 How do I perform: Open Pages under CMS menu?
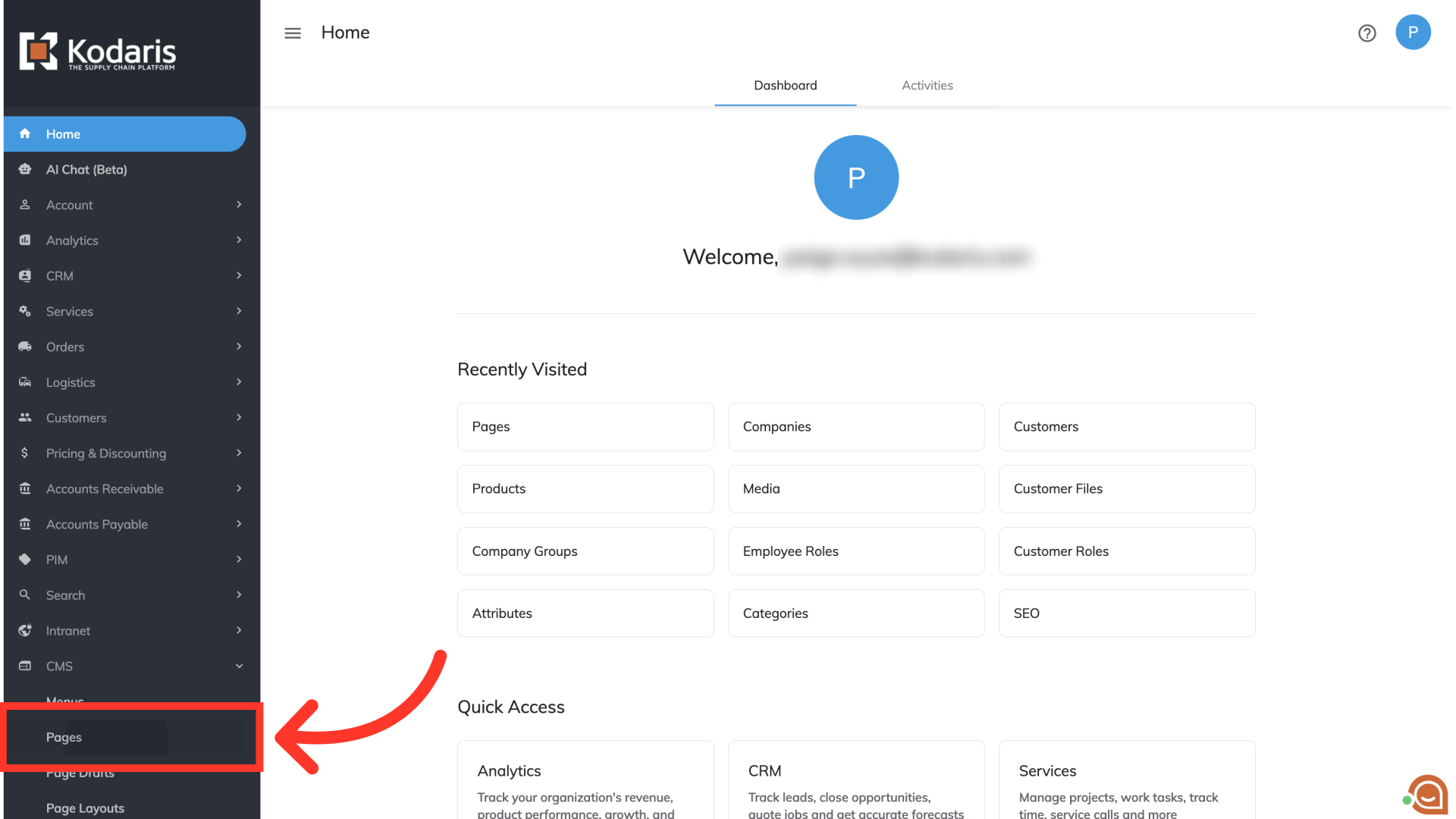pyautogui.click(x=64, y=737)
